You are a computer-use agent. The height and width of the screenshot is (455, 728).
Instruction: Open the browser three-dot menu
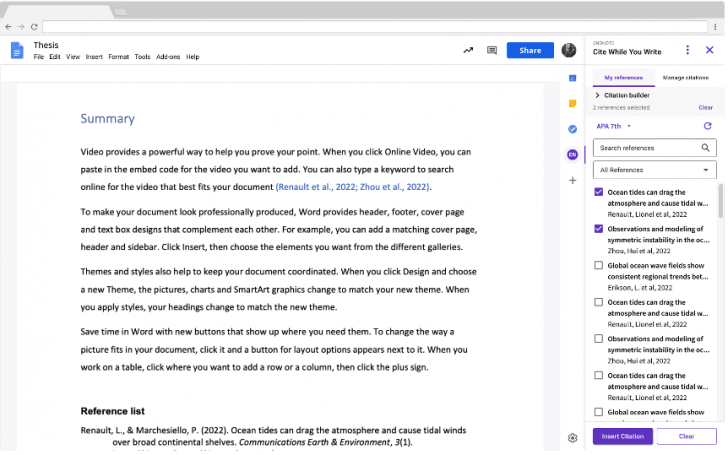point(715,27)
